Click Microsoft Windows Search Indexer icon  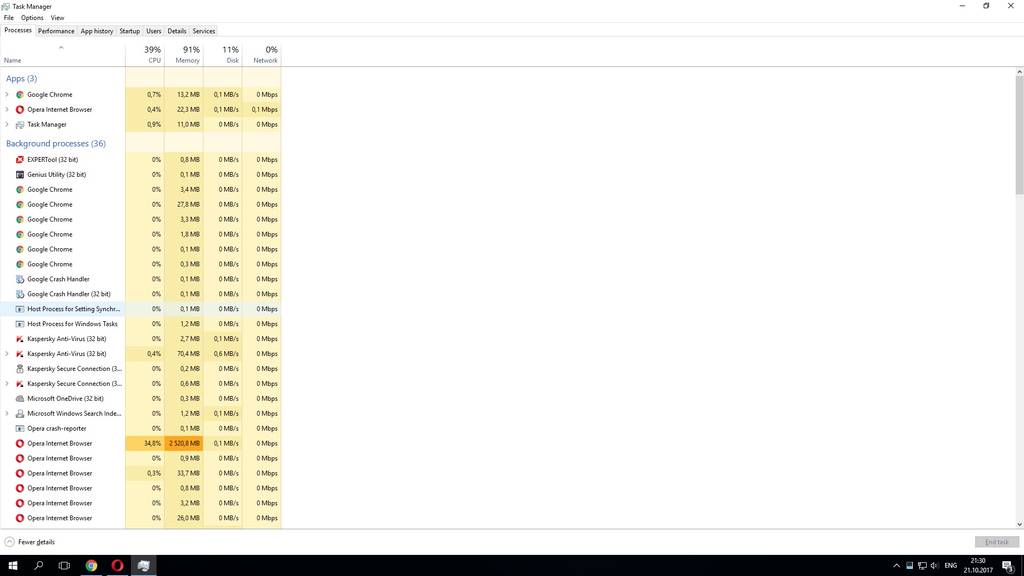point(20,413)
